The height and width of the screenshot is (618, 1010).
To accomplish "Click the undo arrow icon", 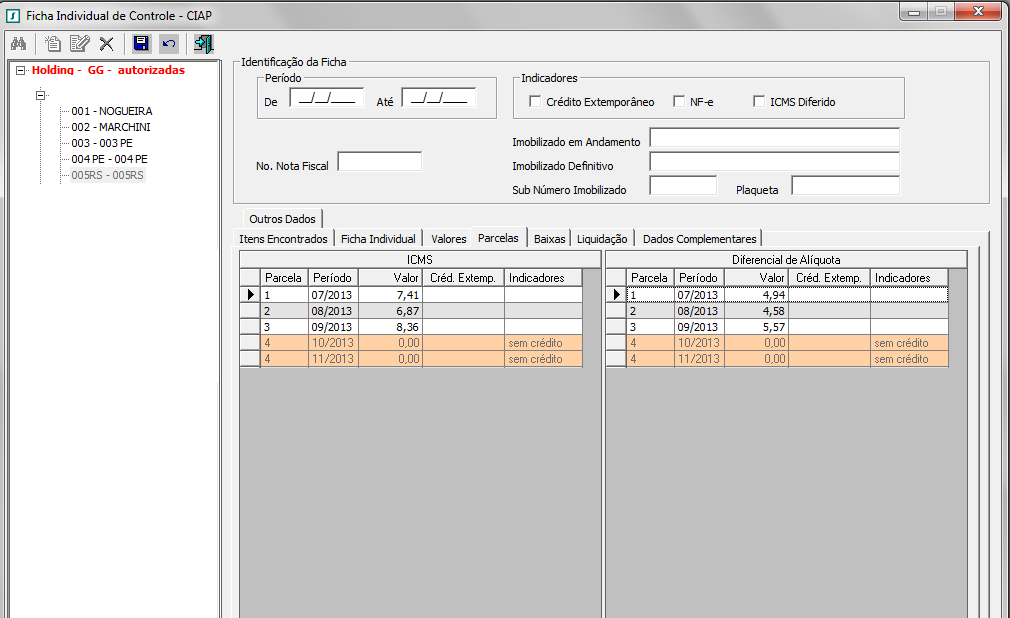I will coord(168,44).
